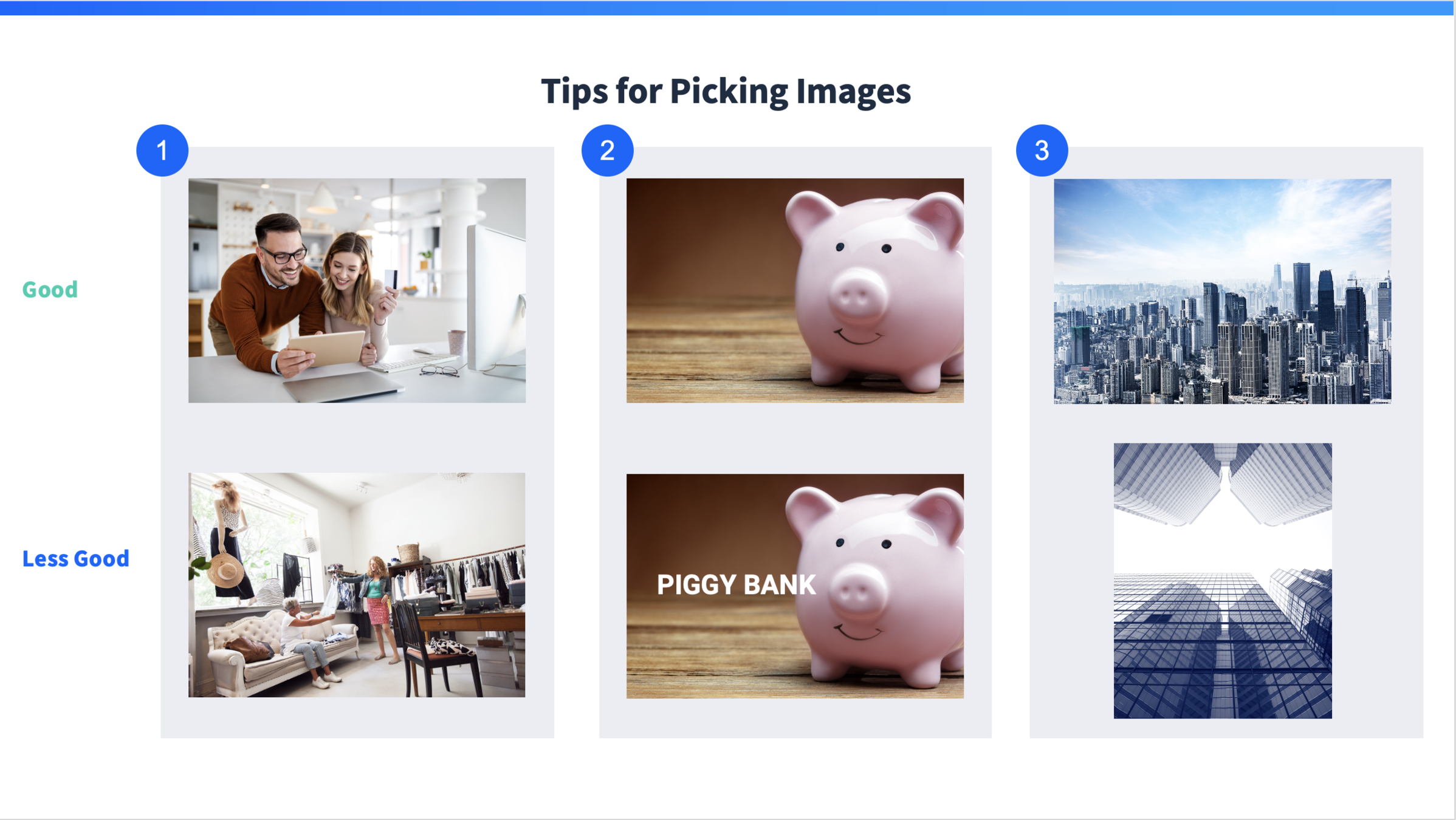Click the 'Tips for Picking Images' title

point(726,92)
